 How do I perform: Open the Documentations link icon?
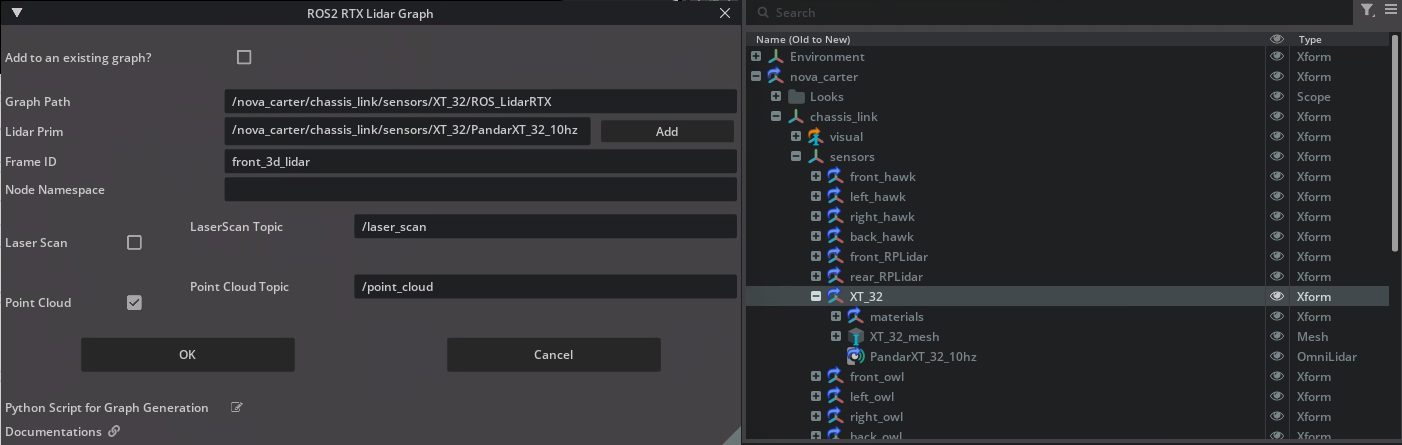(114, 432)
